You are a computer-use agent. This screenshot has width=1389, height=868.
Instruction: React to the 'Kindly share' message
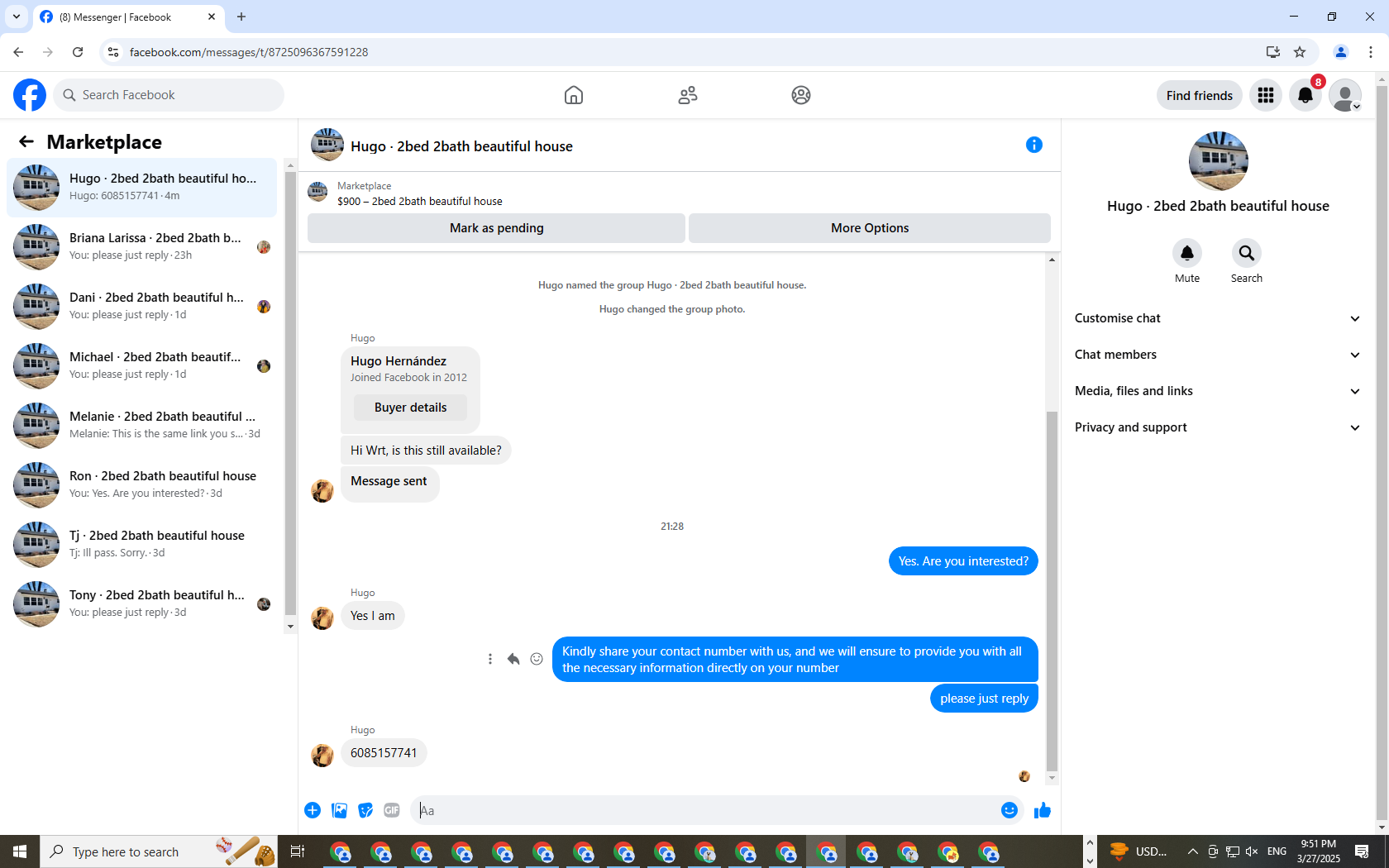tap(537, 659)
